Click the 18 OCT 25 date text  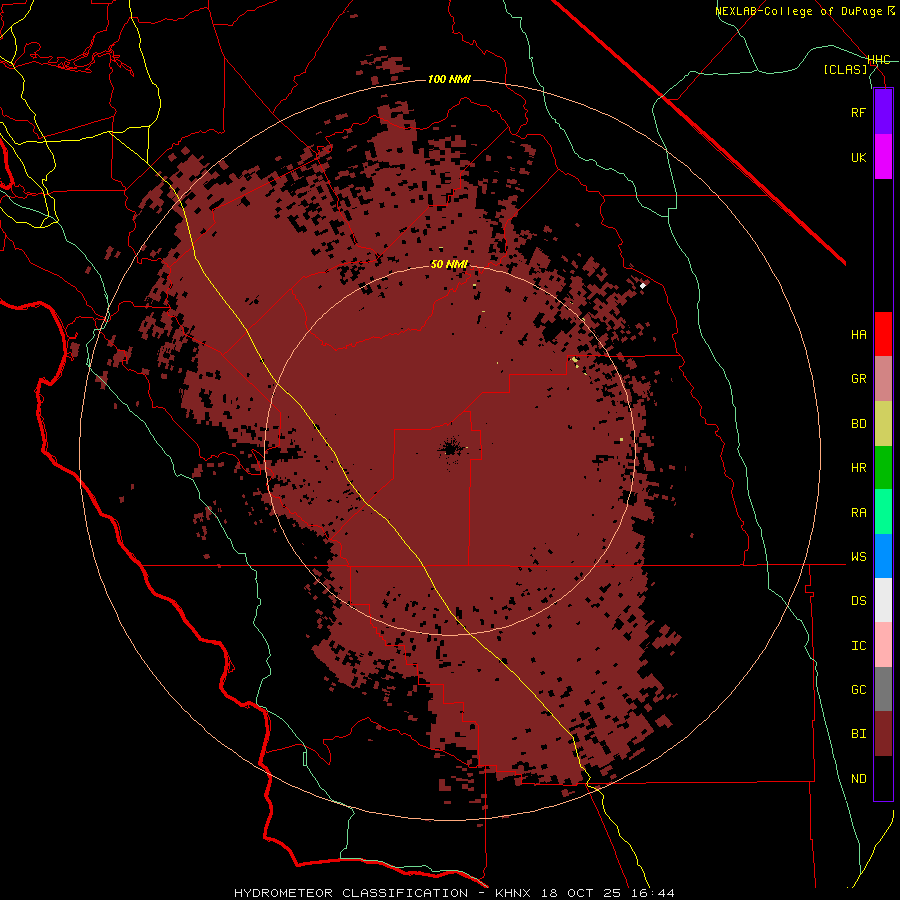coord(581,893)
